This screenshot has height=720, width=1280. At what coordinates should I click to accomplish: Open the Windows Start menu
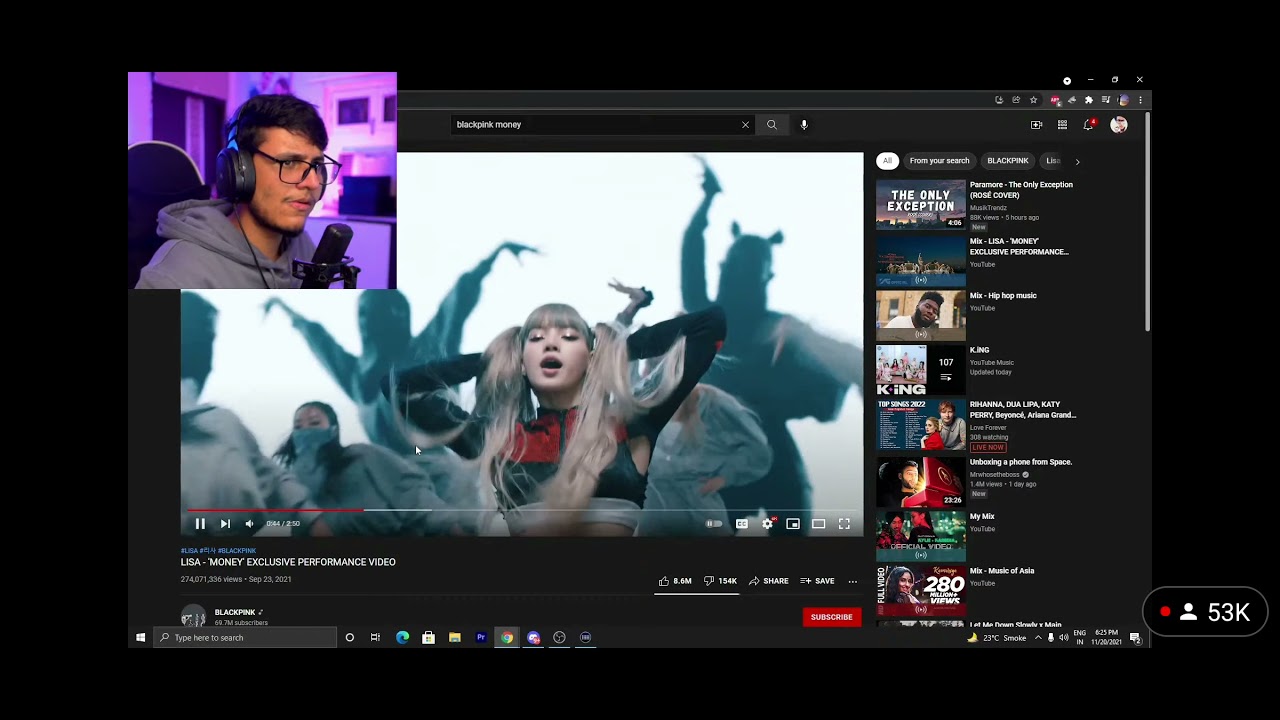tap(140, 637)
